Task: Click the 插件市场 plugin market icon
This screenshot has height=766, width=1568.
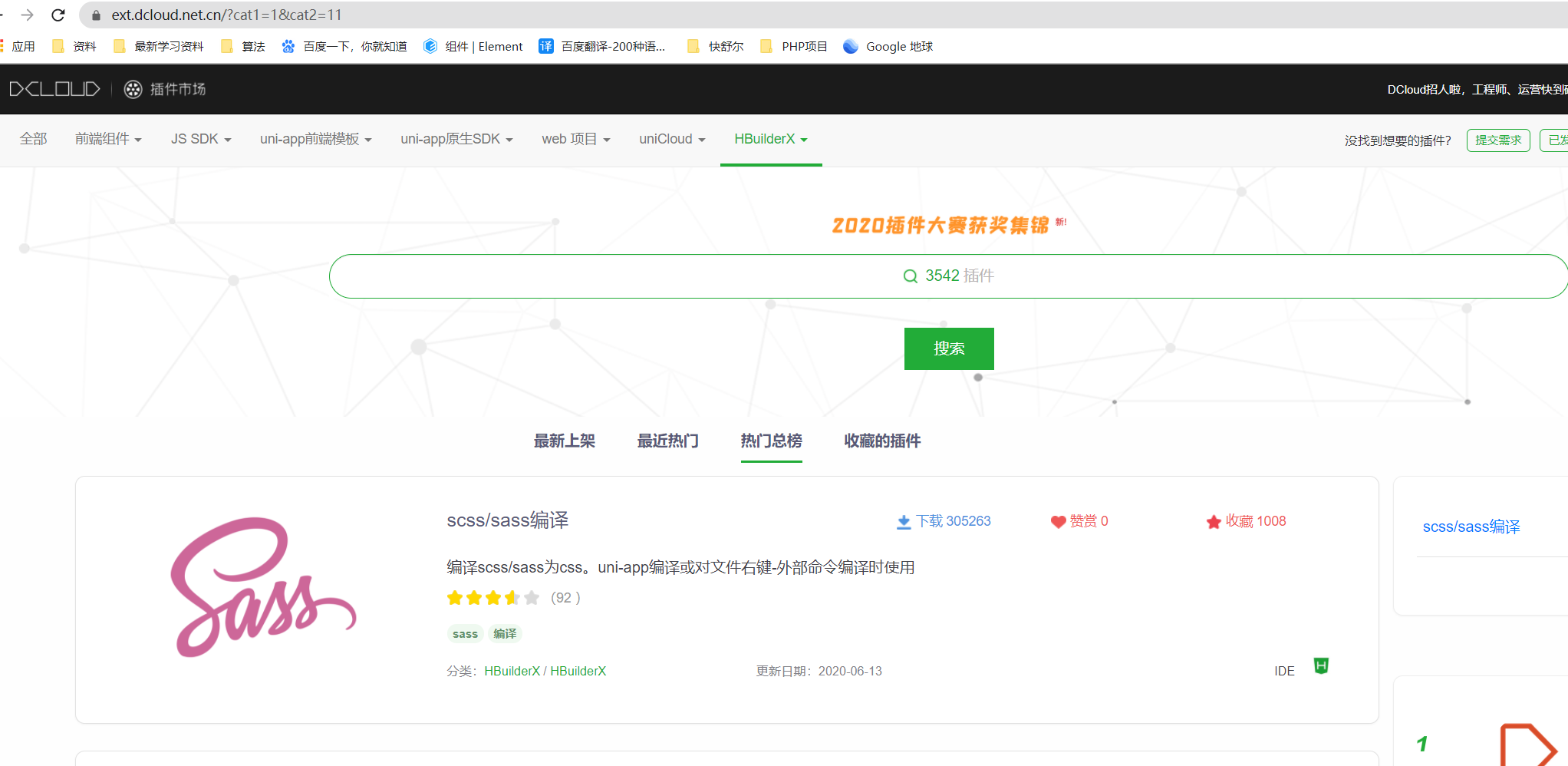Action: click(x=133, y=89)
